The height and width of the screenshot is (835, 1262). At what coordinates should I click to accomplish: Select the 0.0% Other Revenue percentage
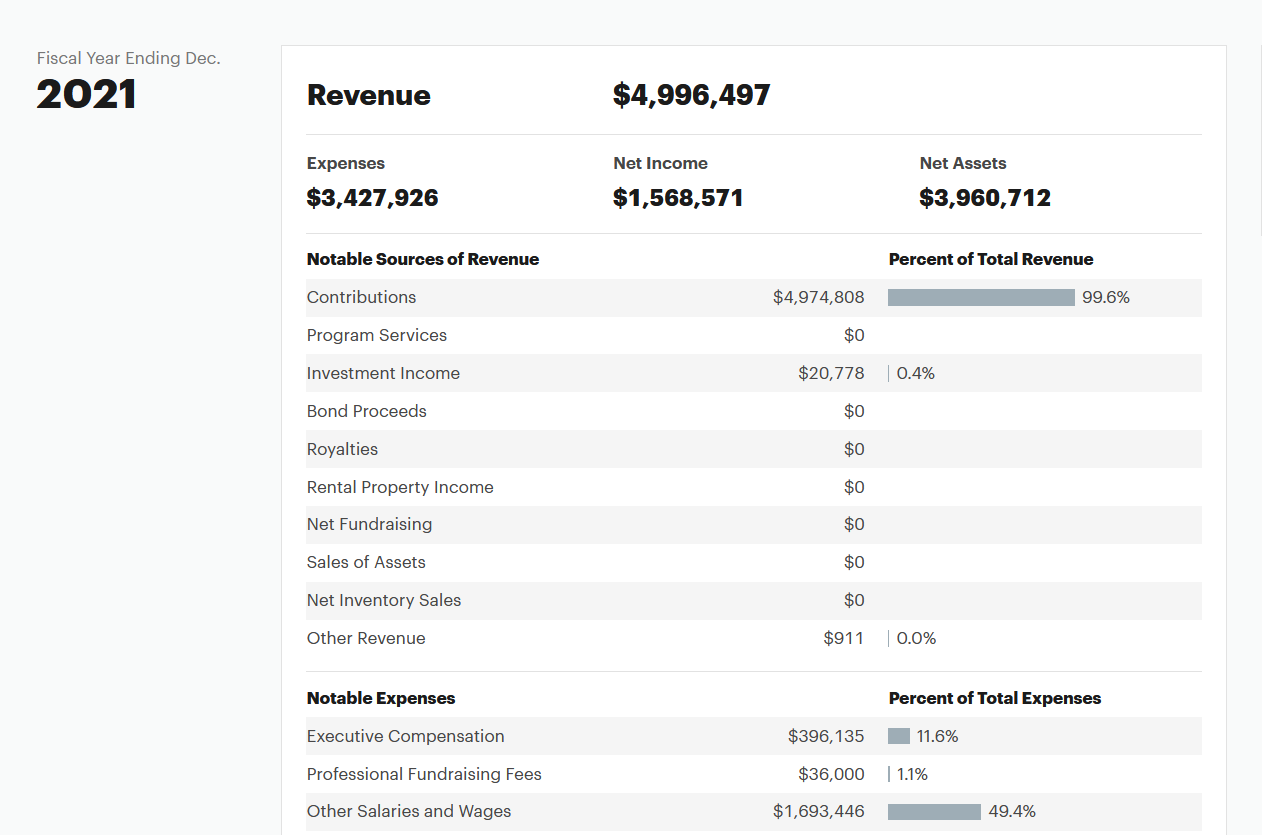click(917, 638)
